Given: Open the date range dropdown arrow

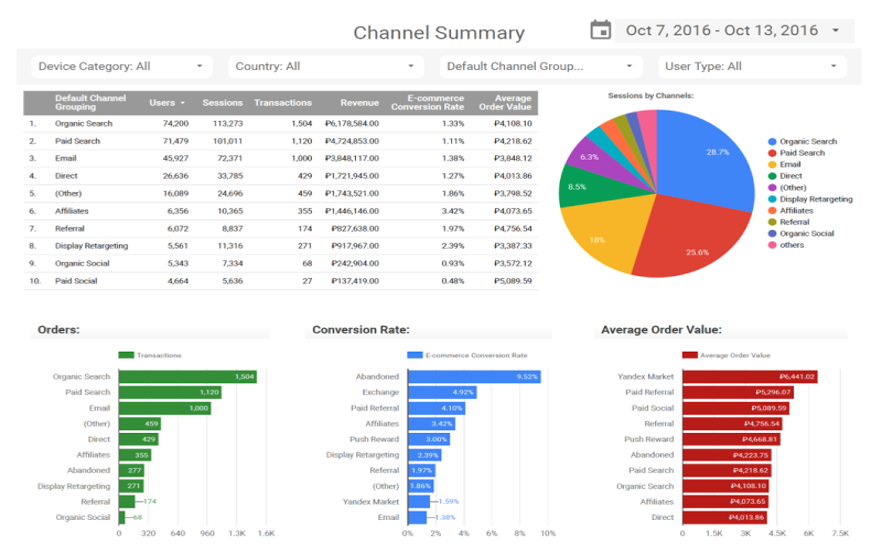Looking at the screenshot, I should tap(836, 30).
